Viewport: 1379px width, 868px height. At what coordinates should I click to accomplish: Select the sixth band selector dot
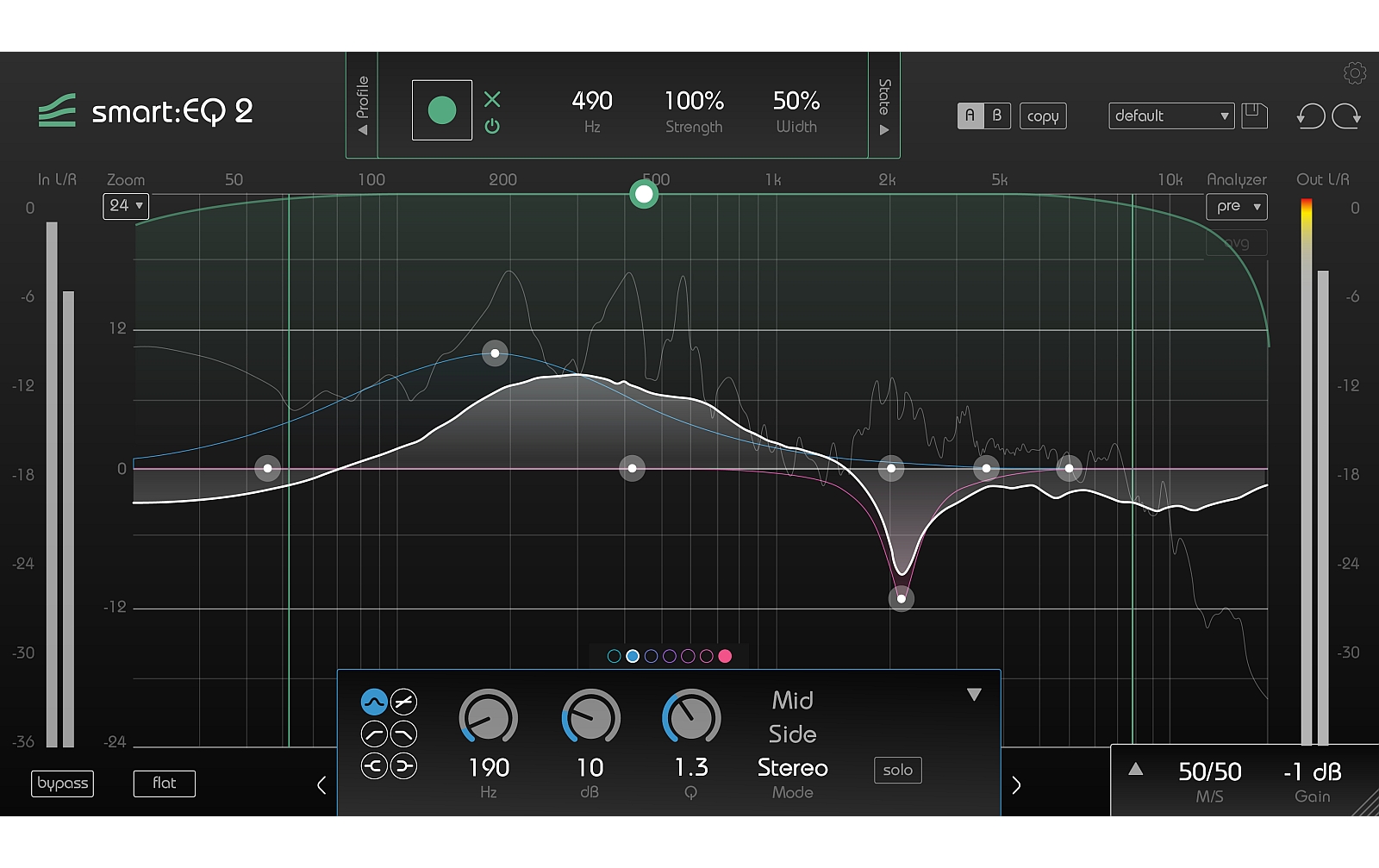coord(707,656)
